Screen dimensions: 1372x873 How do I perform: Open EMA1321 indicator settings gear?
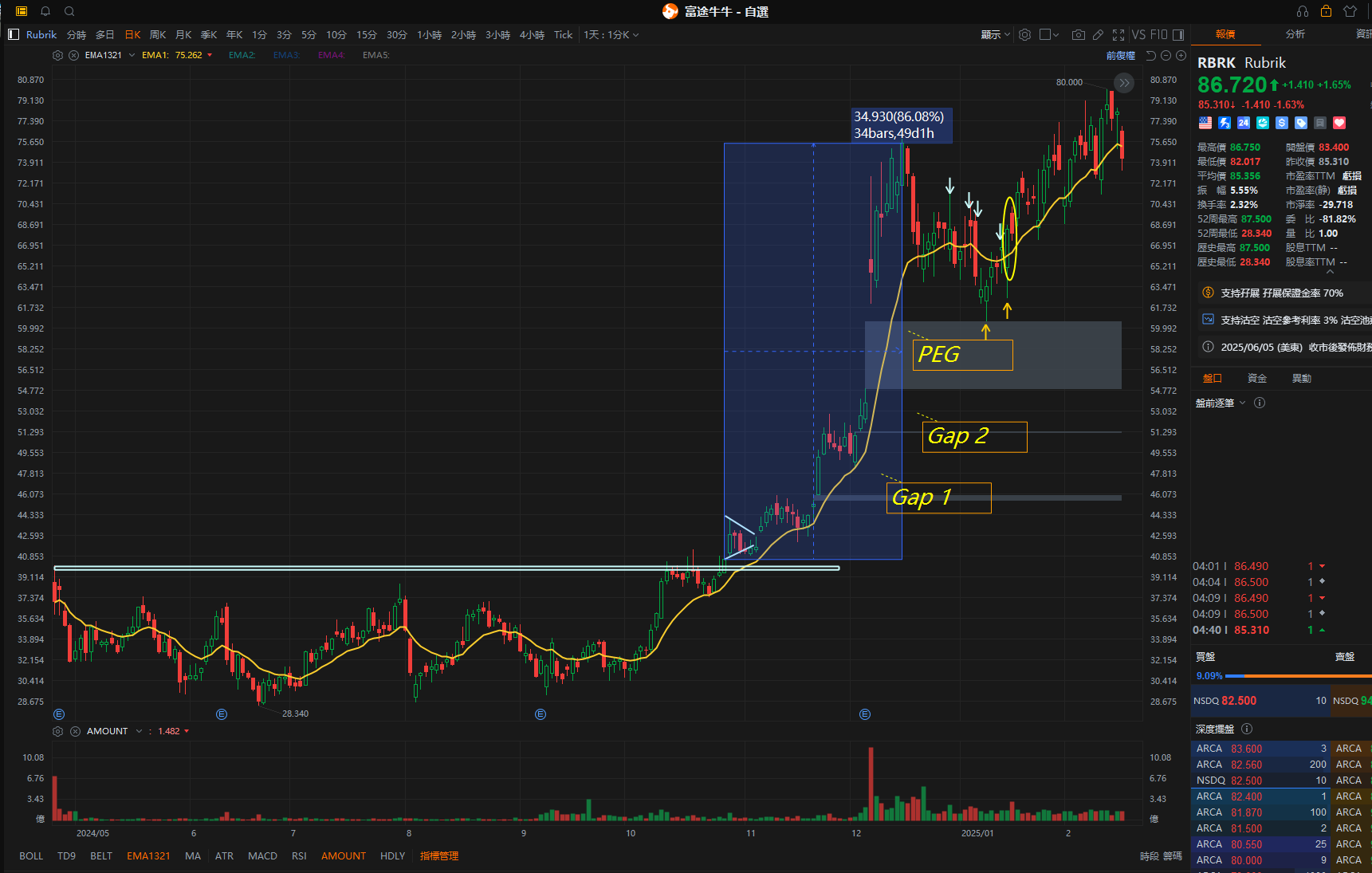(57, 55)
